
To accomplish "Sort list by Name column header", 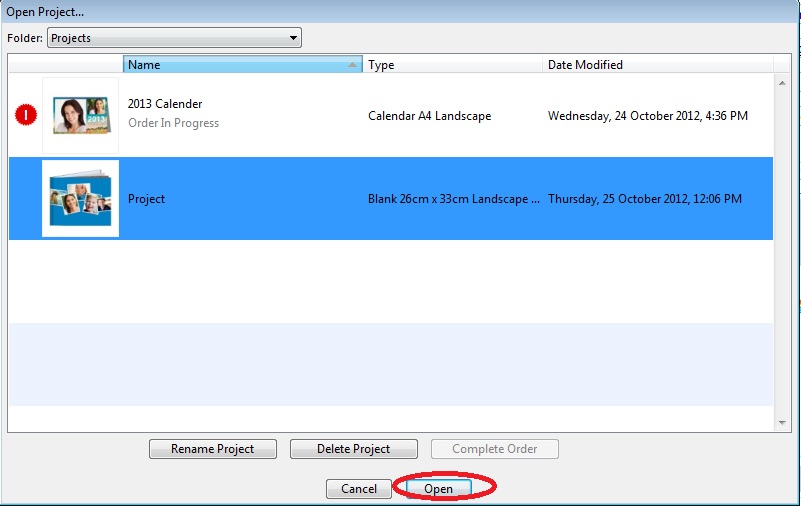I will pyautogui.click(x=243, y=64).
